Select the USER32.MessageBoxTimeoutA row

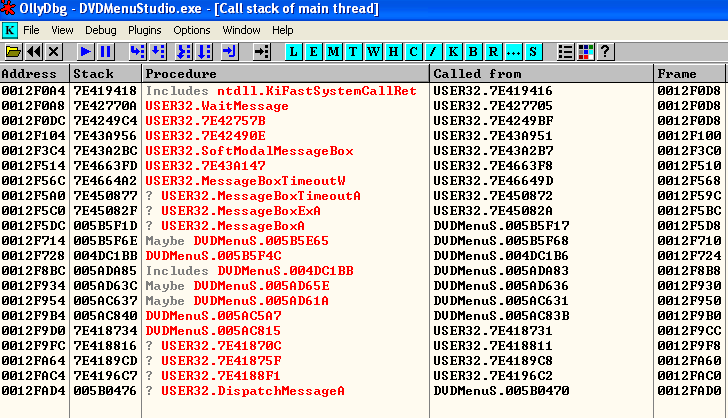[x=261, y=196]
